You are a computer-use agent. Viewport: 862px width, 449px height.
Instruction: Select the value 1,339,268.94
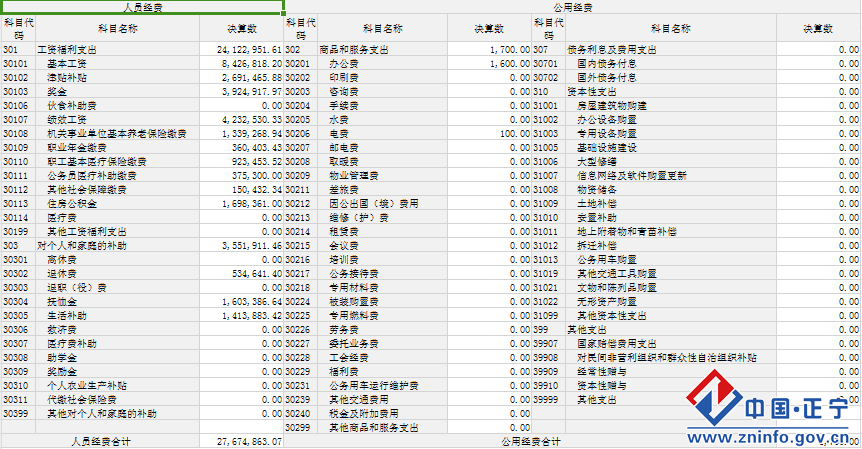(241, 134)
